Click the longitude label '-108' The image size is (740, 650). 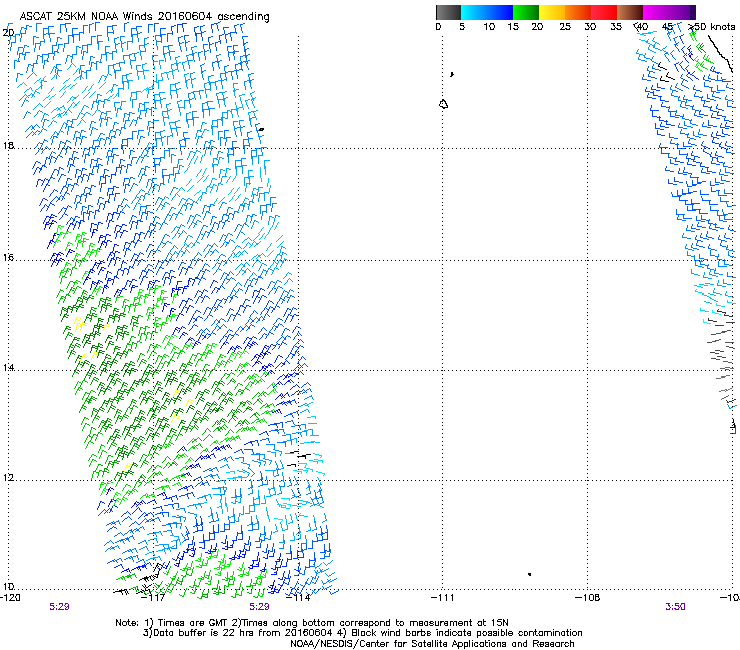tap(588, 598)
